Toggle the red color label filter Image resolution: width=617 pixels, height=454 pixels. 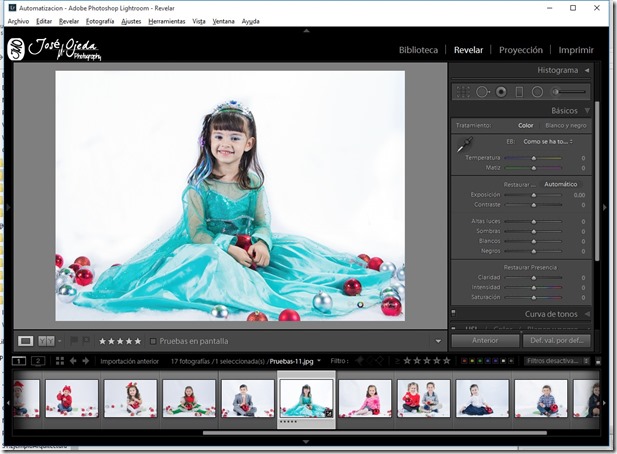click(464, 361)
